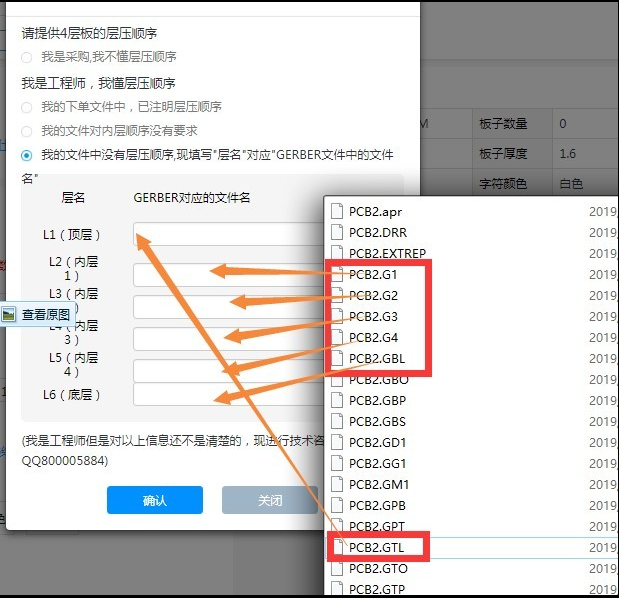Select the PCB2.GD1 file icon

pos(337,442)
